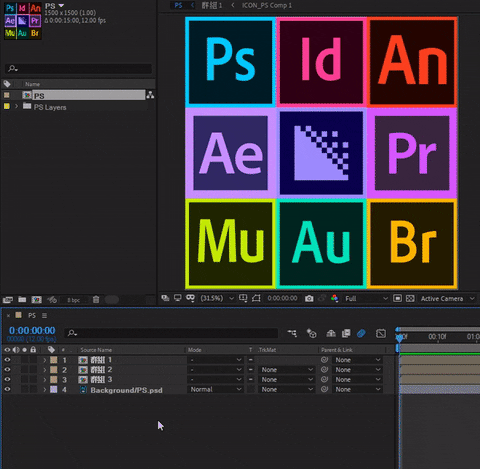Hide Background/PS.psd layer with eye icon
The height and width of the screenshot is (469, 480).
tap(7, 389)
